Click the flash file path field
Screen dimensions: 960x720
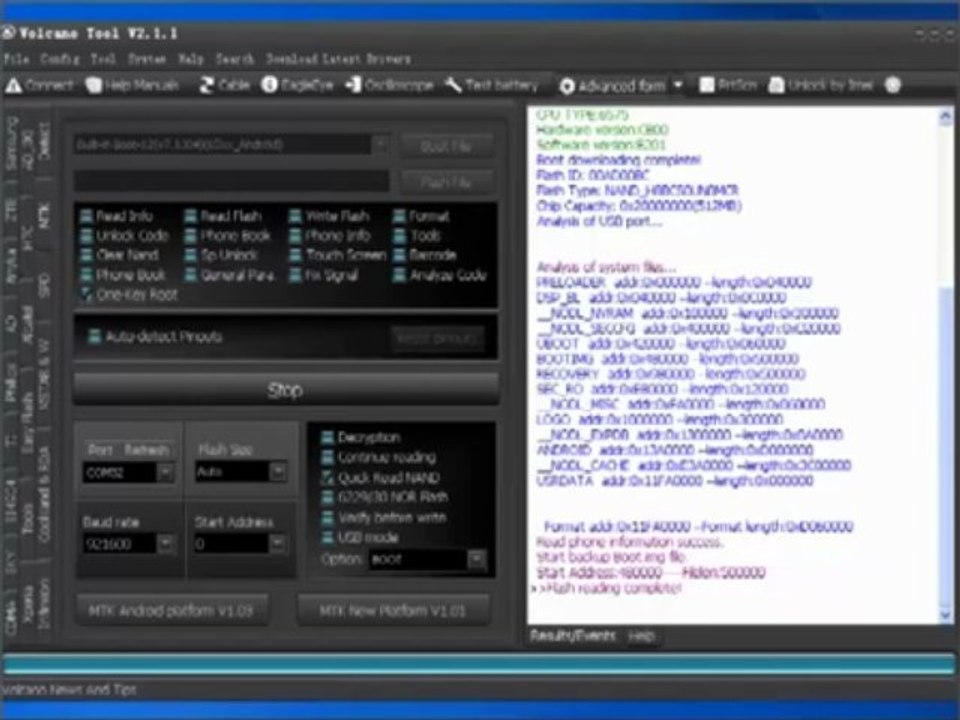(x=231, y=181)
